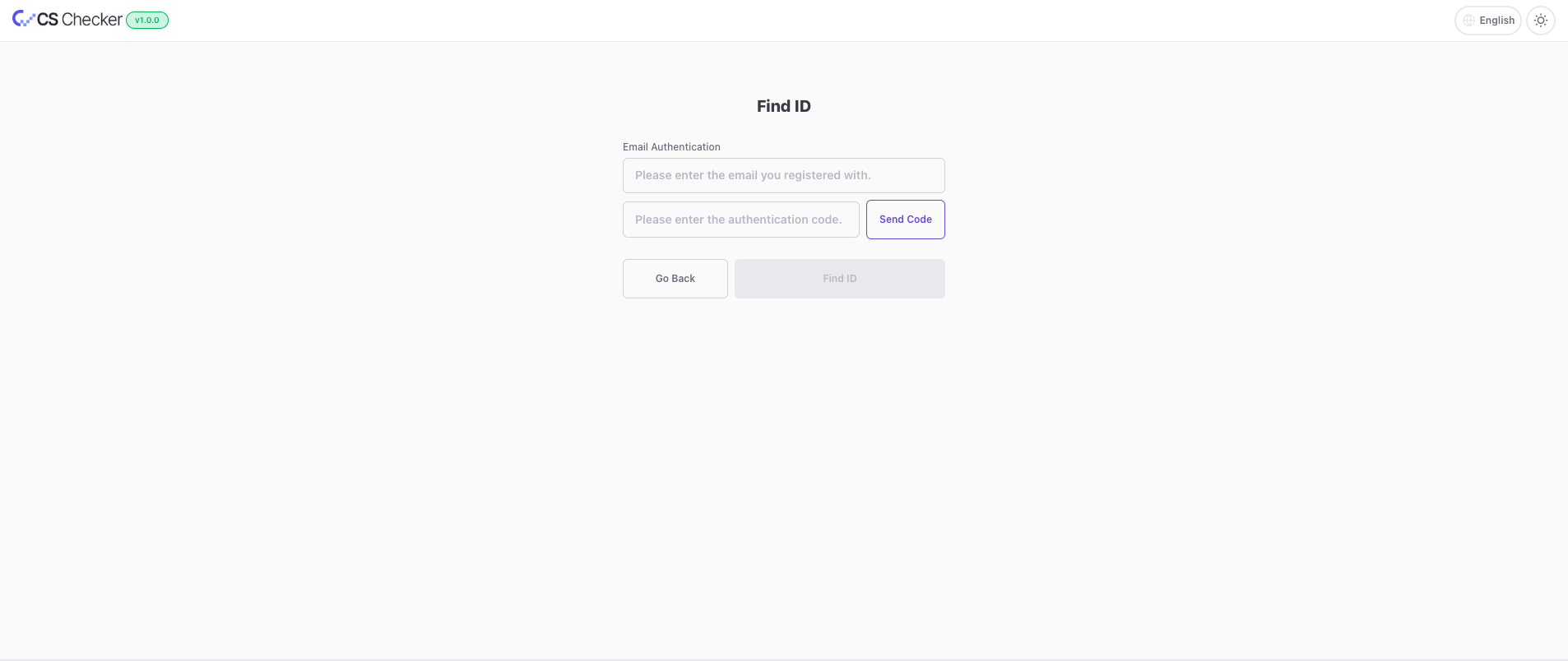The width and height of the screenshot is (1568, 661).
Task: Toggle the light/dark theme sun icon
Action: (x=1541, y=21)
